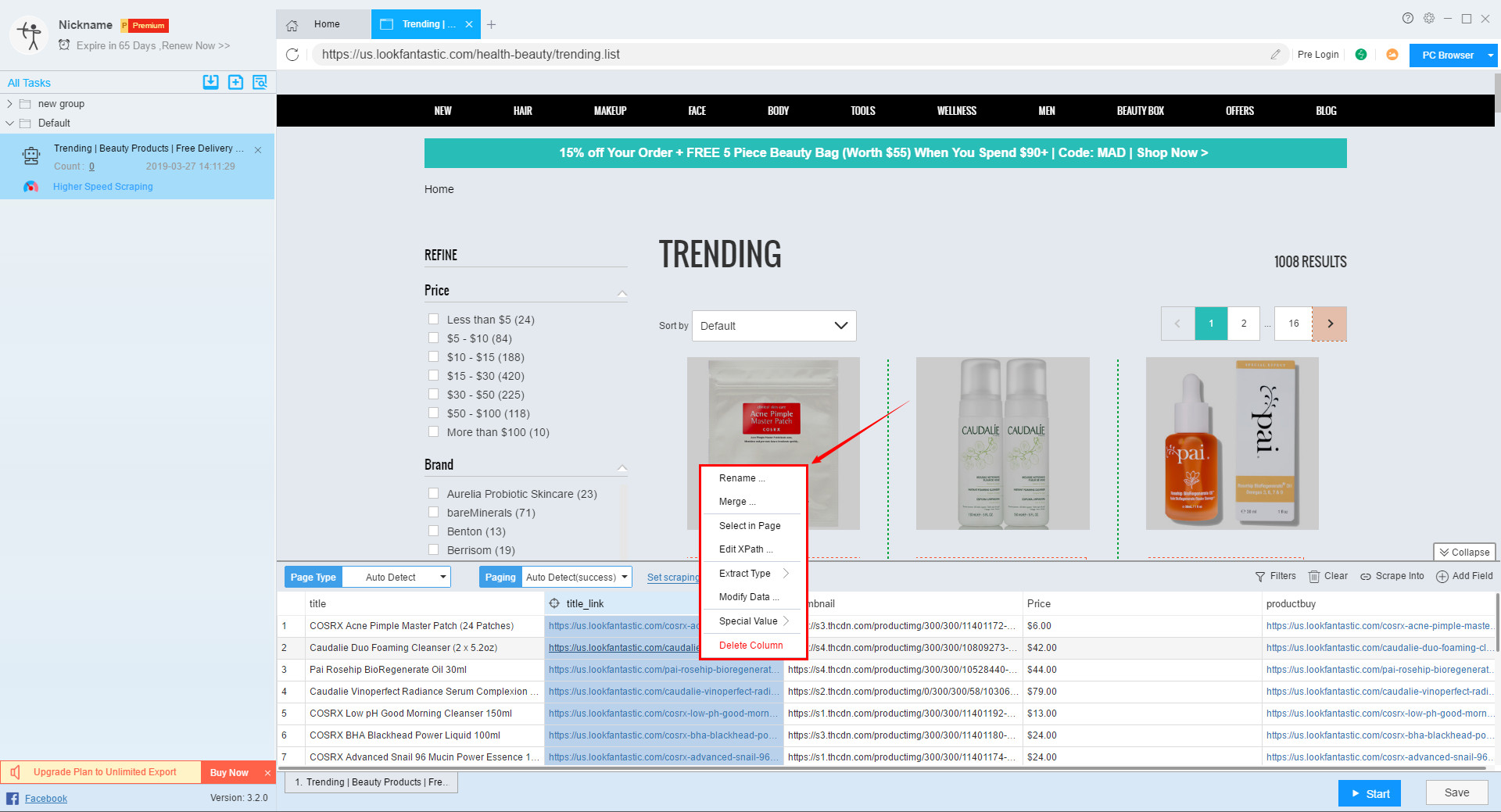Click the new task plus icon
This screenshot has width=1501, height=812.
pos(235,82)
